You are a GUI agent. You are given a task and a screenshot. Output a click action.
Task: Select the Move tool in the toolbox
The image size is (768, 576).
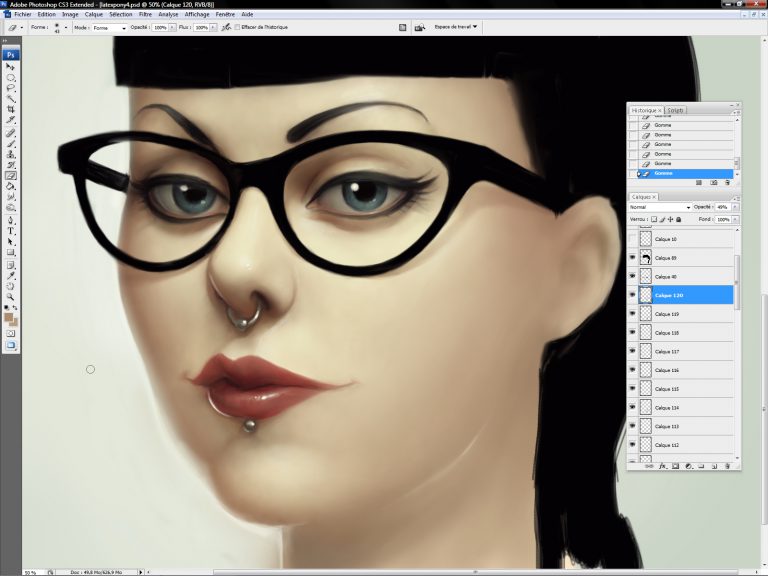[x=11, y=66]
